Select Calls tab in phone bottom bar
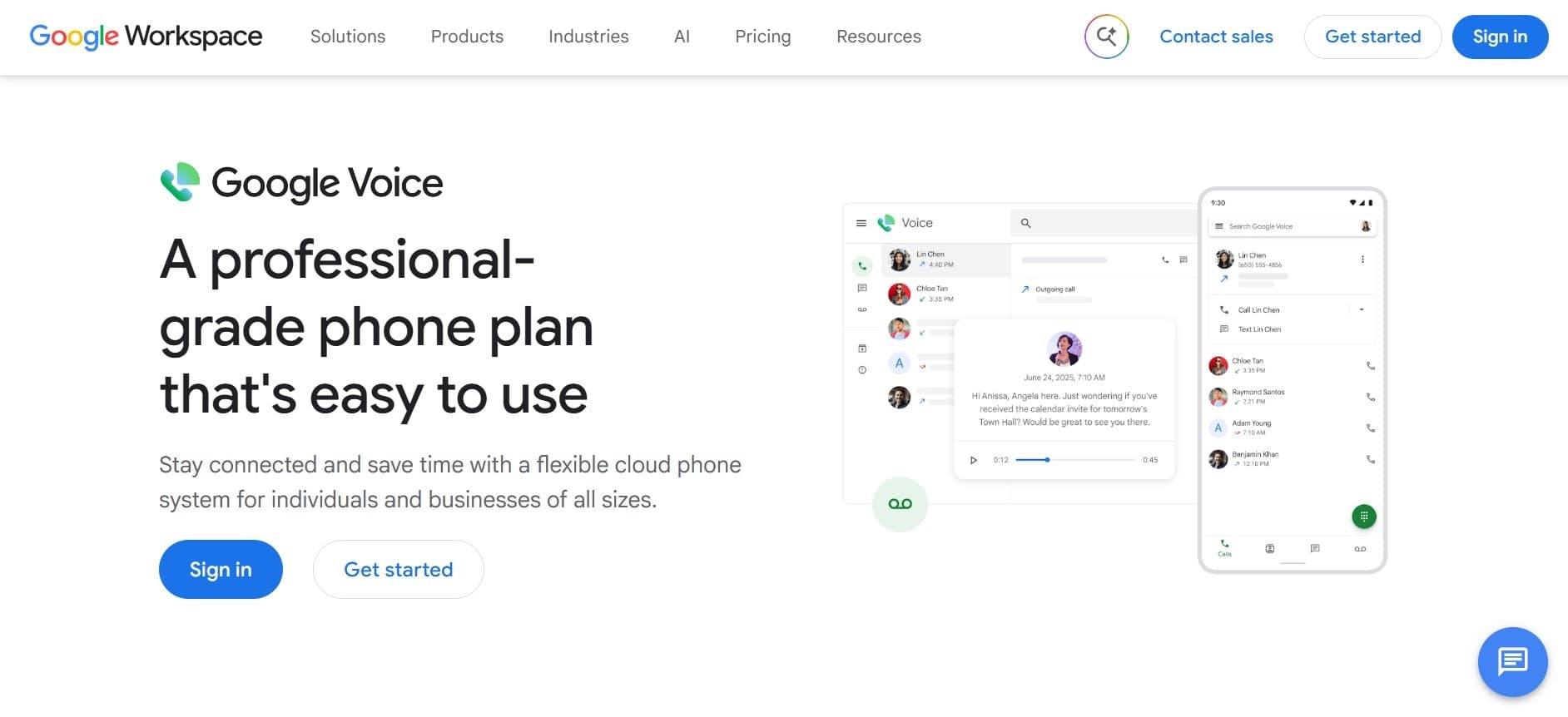The width and height of the screenshot is (1568, 717). click(x=1224, y=548)
